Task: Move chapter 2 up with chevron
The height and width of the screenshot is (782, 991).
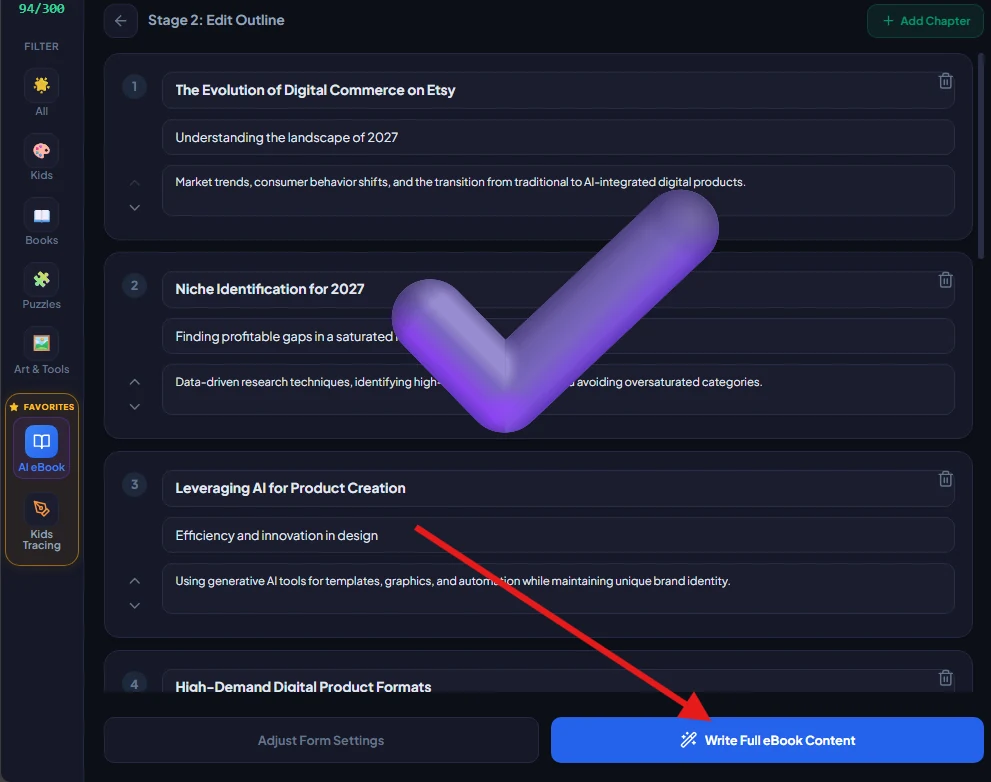Action: pyautogui.click(x=135, y=382)
